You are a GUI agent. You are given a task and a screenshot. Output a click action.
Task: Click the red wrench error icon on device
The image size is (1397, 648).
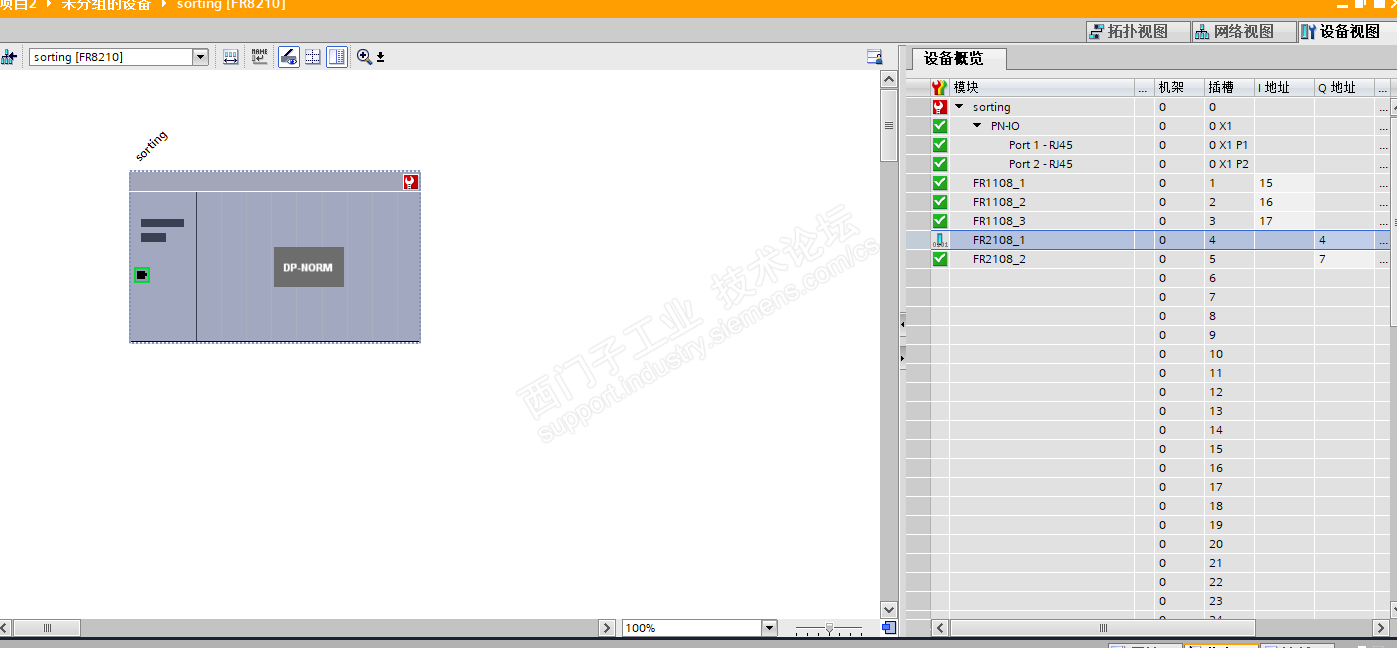pyautogui.click(x=411, y=182)
